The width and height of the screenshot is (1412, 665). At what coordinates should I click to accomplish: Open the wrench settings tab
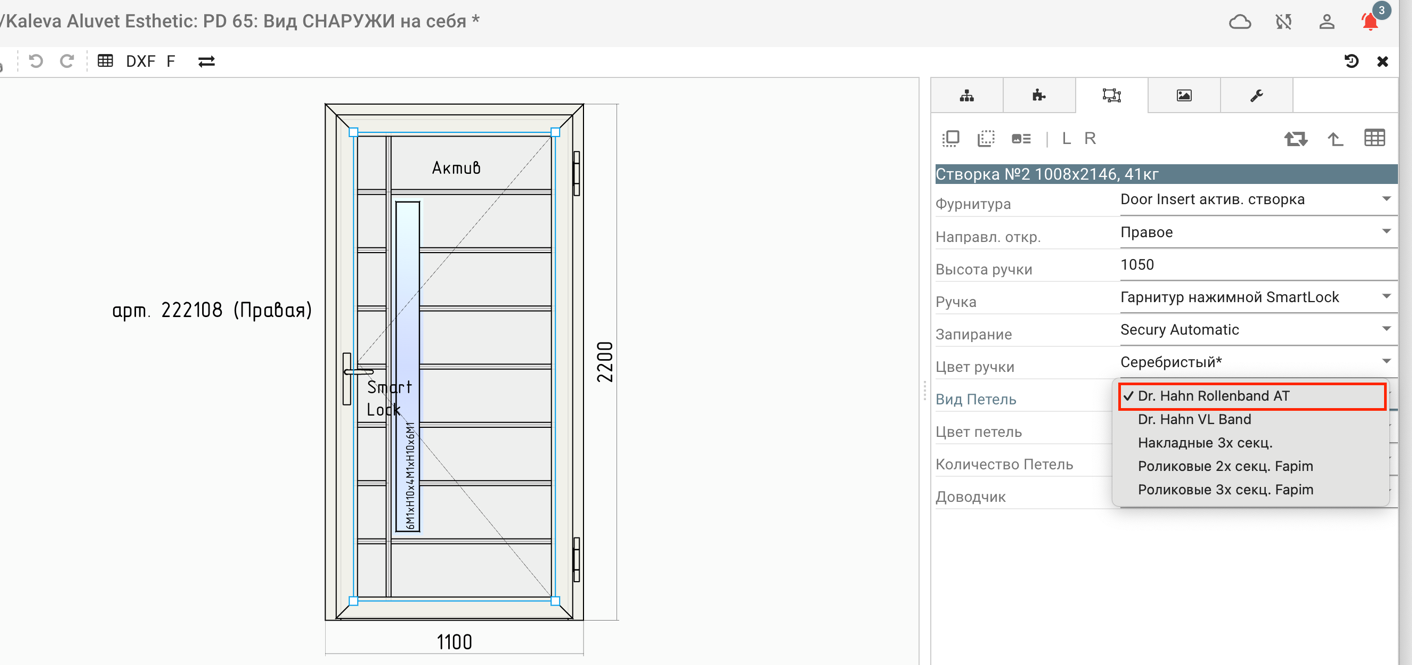coord(1257,95)
